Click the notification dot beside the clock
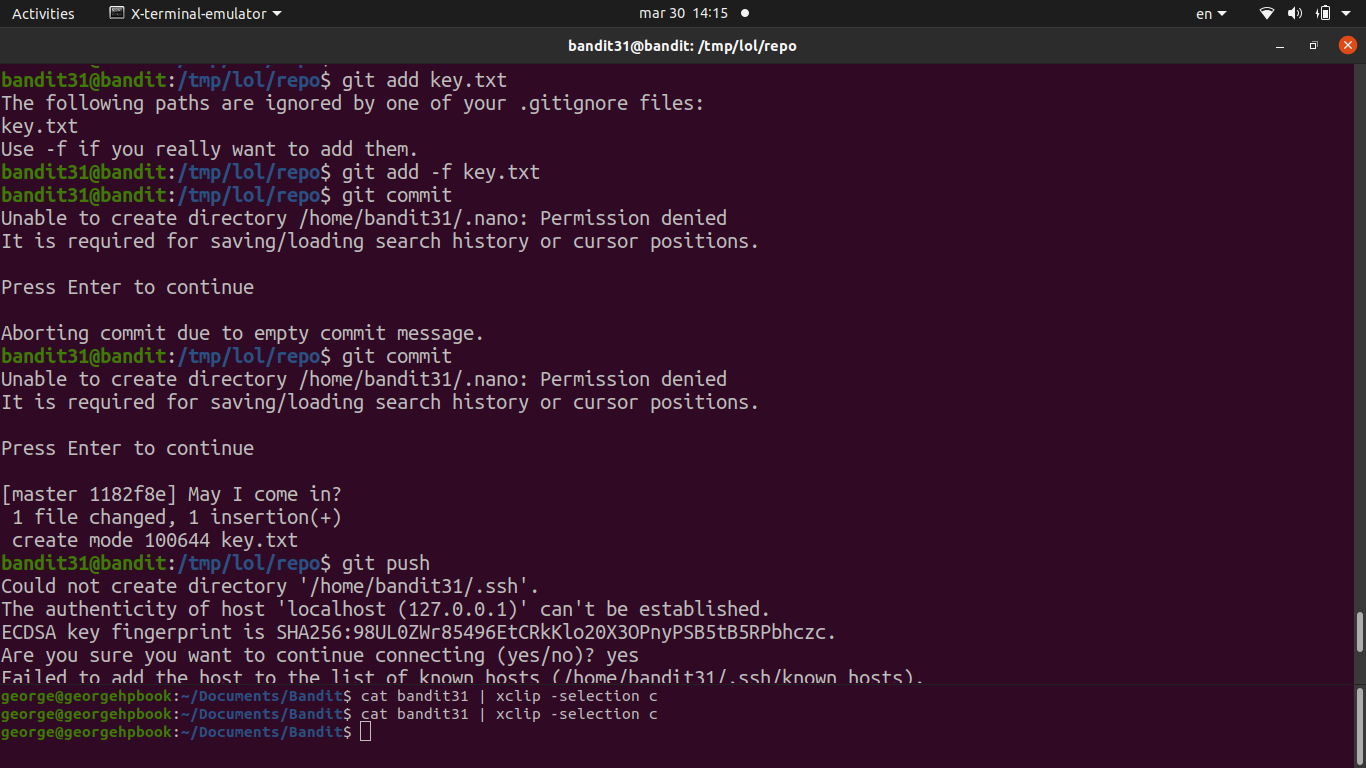The image size is (1366, 768). pyautogui.click(x=745, y=14)
